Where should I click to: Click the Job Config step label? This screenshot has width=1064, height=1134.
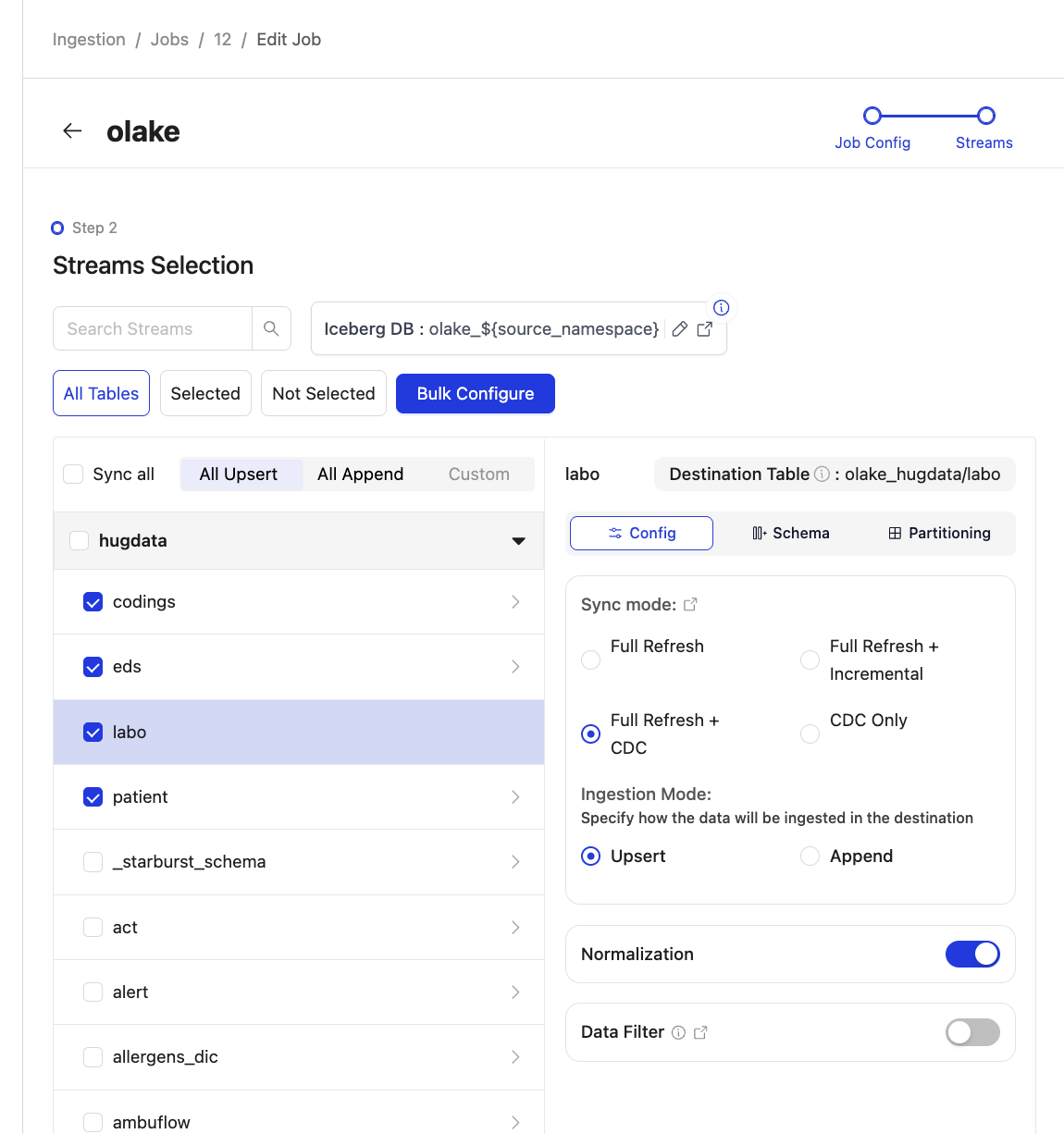click(x=872, y=143)
